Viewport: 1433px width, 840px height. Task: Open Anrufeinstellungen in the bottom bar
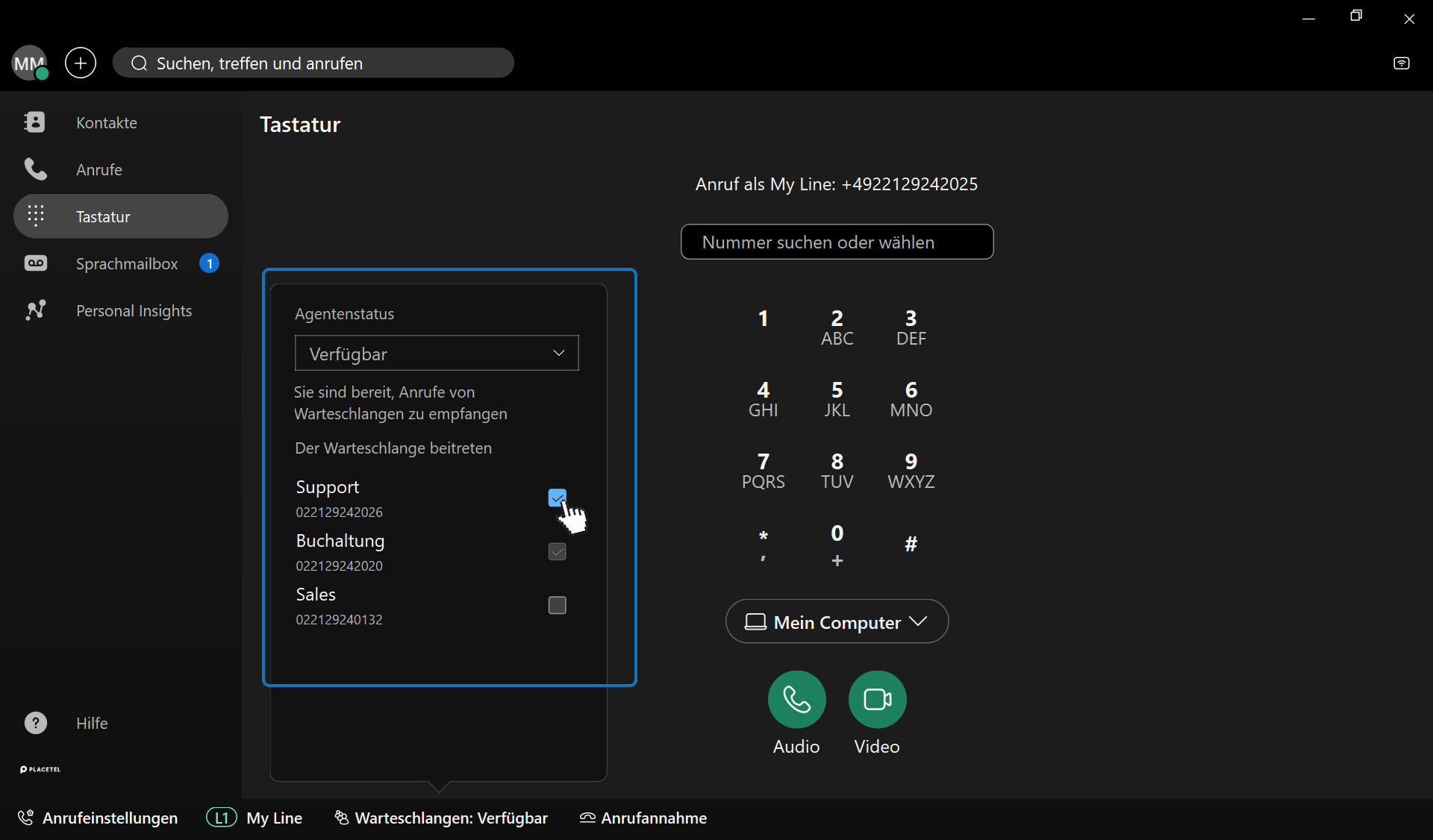pyautogui.click(x=98, y=818)
